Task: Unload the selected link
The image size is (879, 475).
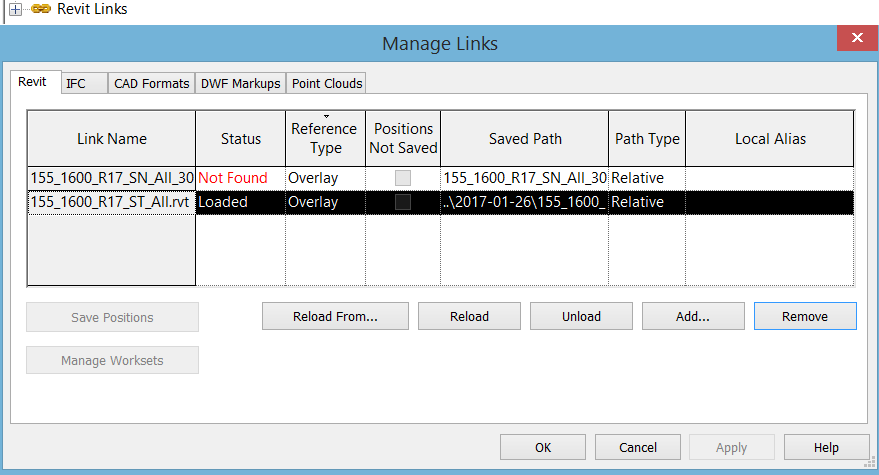Action: [x=581, y=316]
